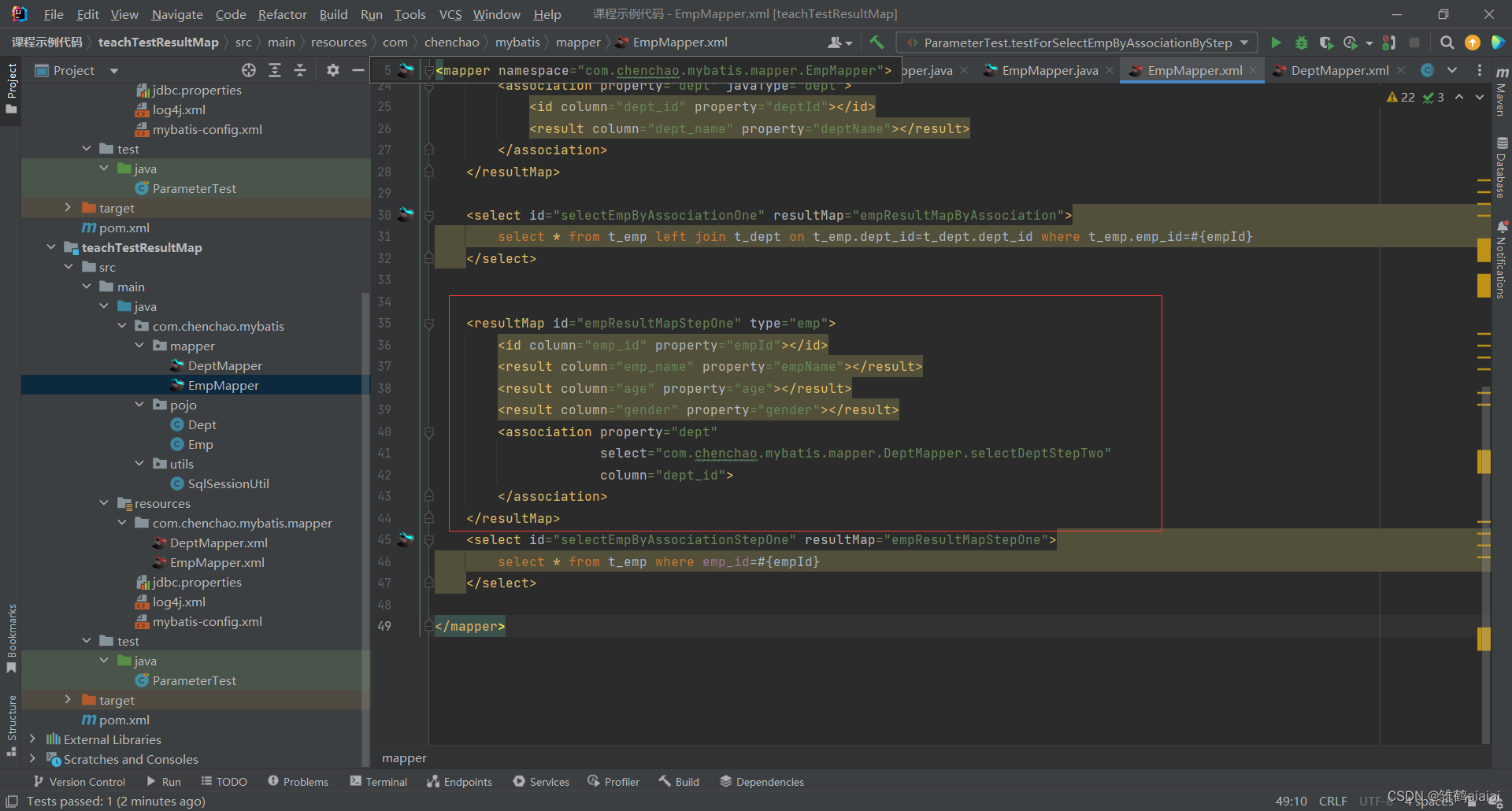Click the Build project hammer icon
The image size is (1512, 811).
tap(876, 43)
